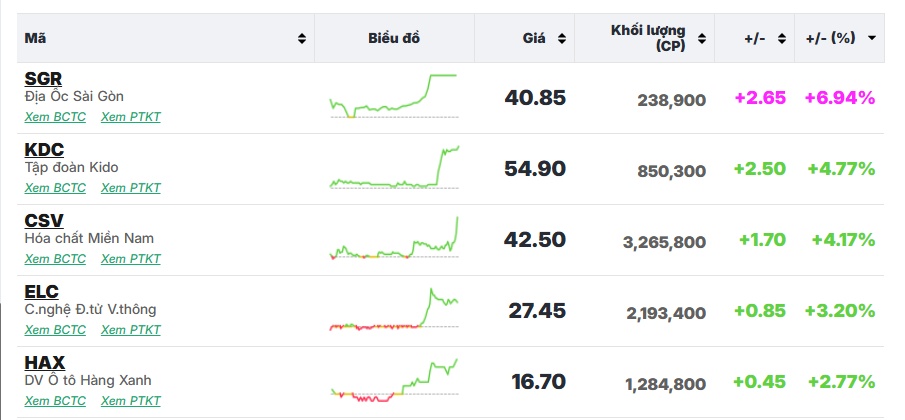Screen dimensions: 905x420
Task: Click the KDC price sparkline chart
Action: [393, 168]
